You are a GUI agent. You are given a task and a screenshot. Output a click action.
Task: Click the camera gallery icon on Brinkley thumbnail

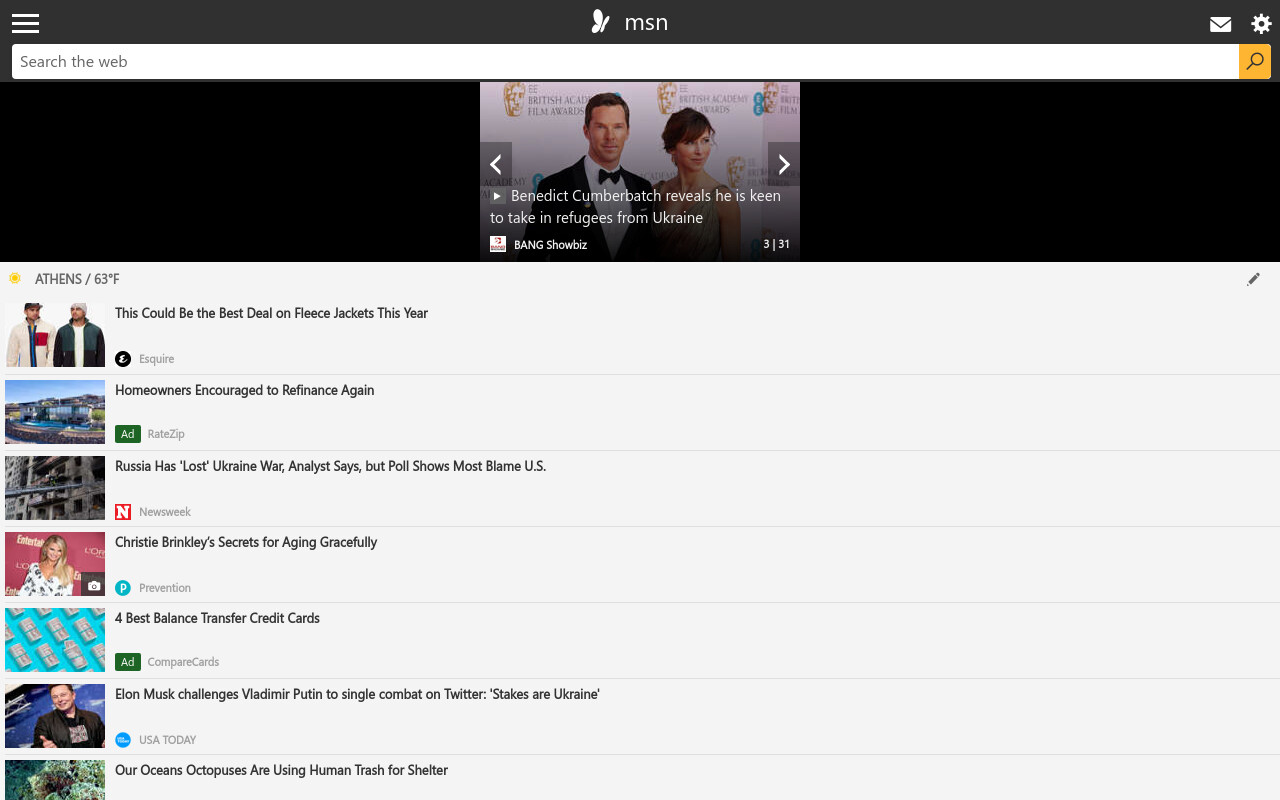coord(94,586)
